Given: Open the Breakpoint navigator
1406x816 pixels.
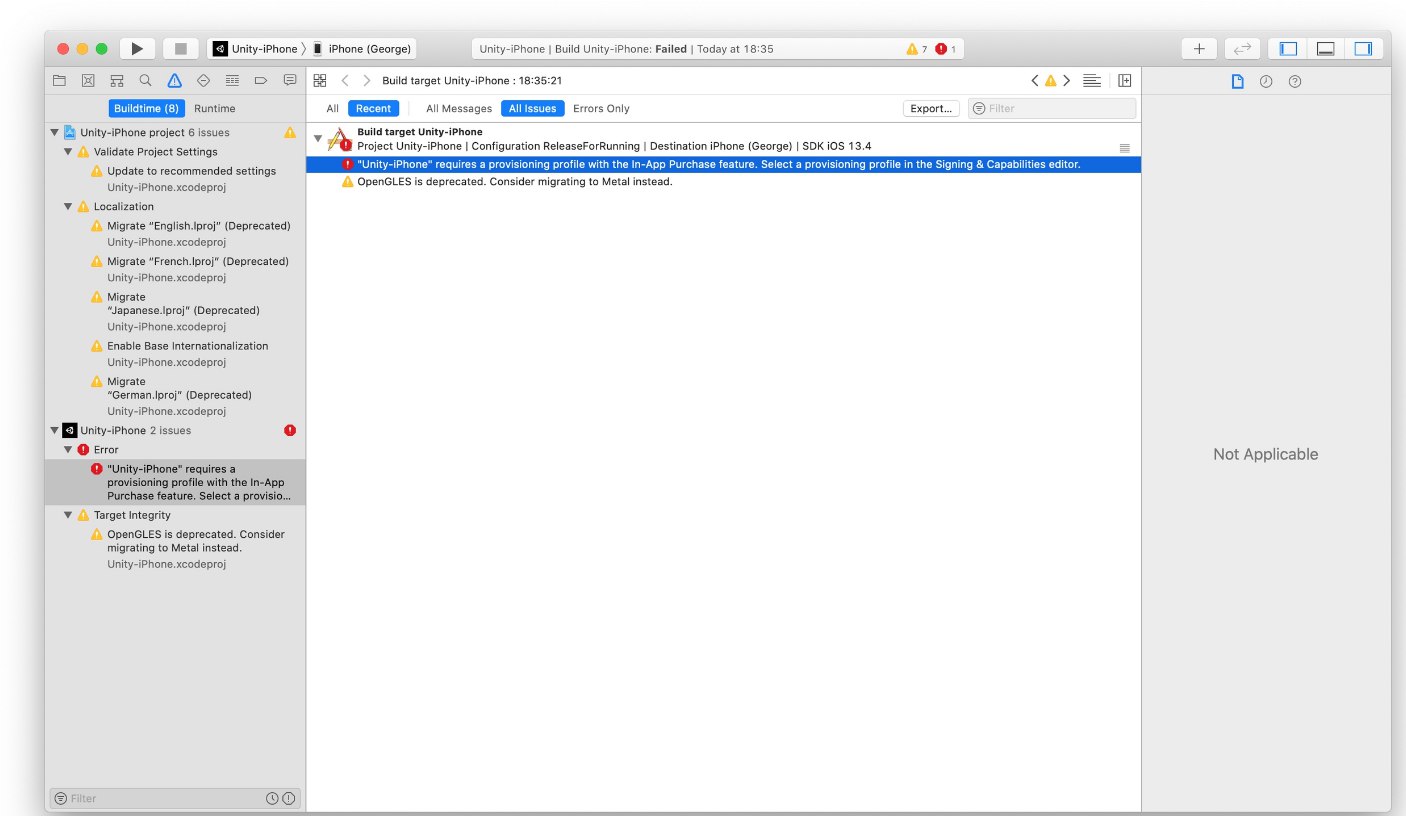Looking at the screenshot, I should point(261,80).
